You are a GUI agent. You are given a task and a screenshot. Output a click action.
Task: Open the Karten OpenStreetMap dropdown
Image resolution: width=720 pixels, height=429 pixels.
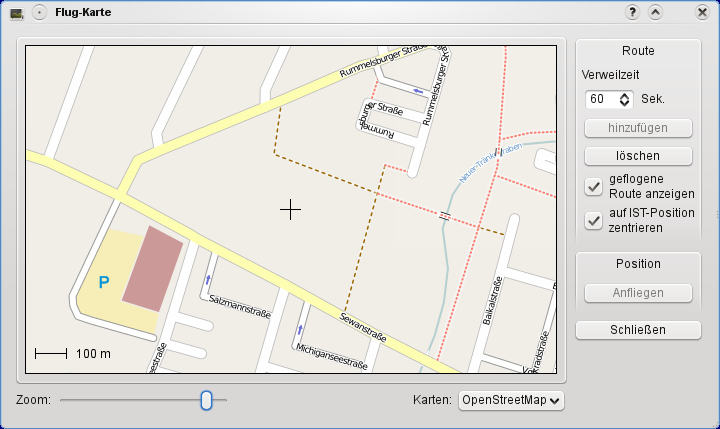tap(510, 400)
